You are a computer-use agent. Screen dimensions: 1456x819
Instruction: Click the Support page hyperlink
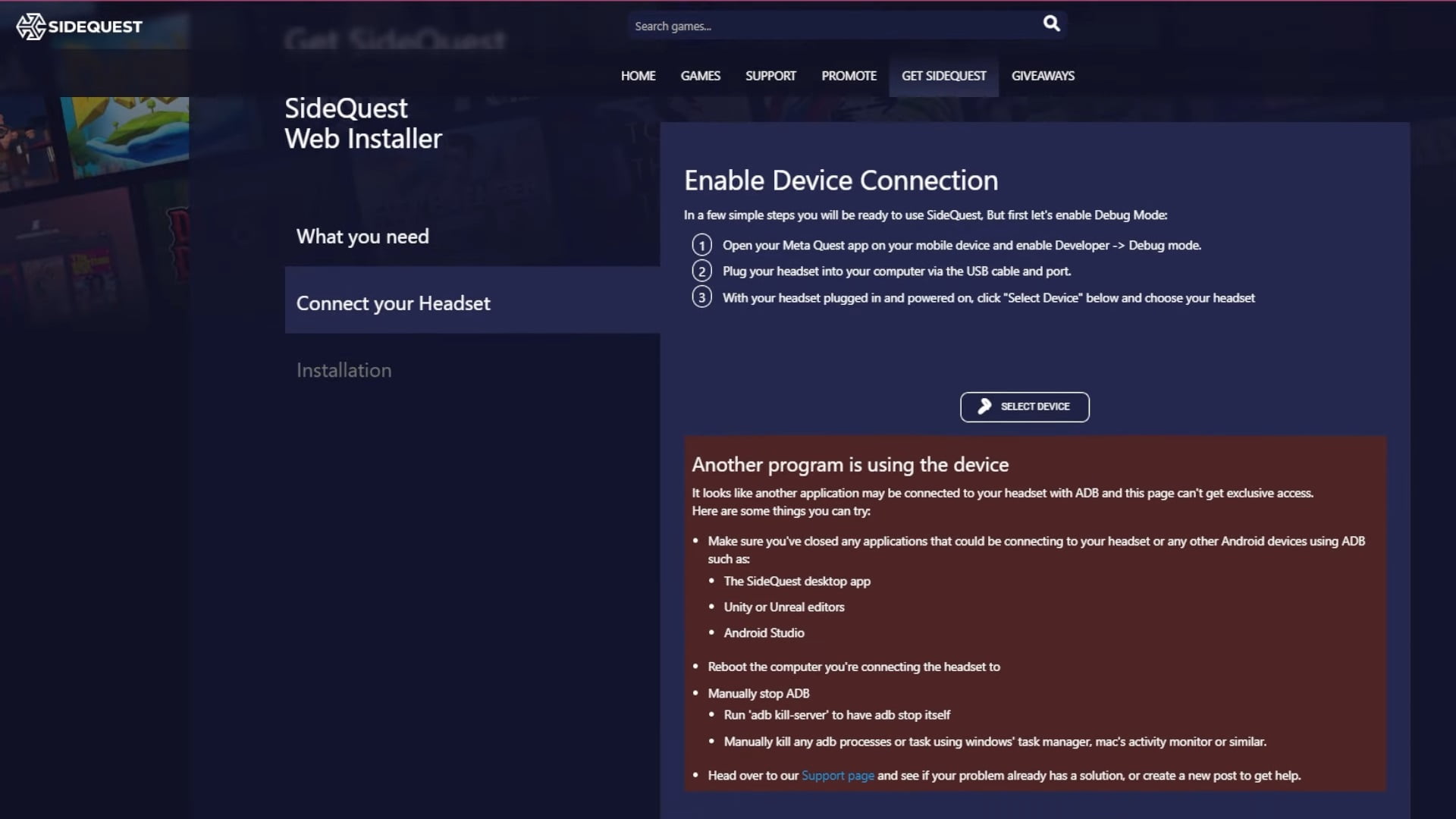pos(838,775)
